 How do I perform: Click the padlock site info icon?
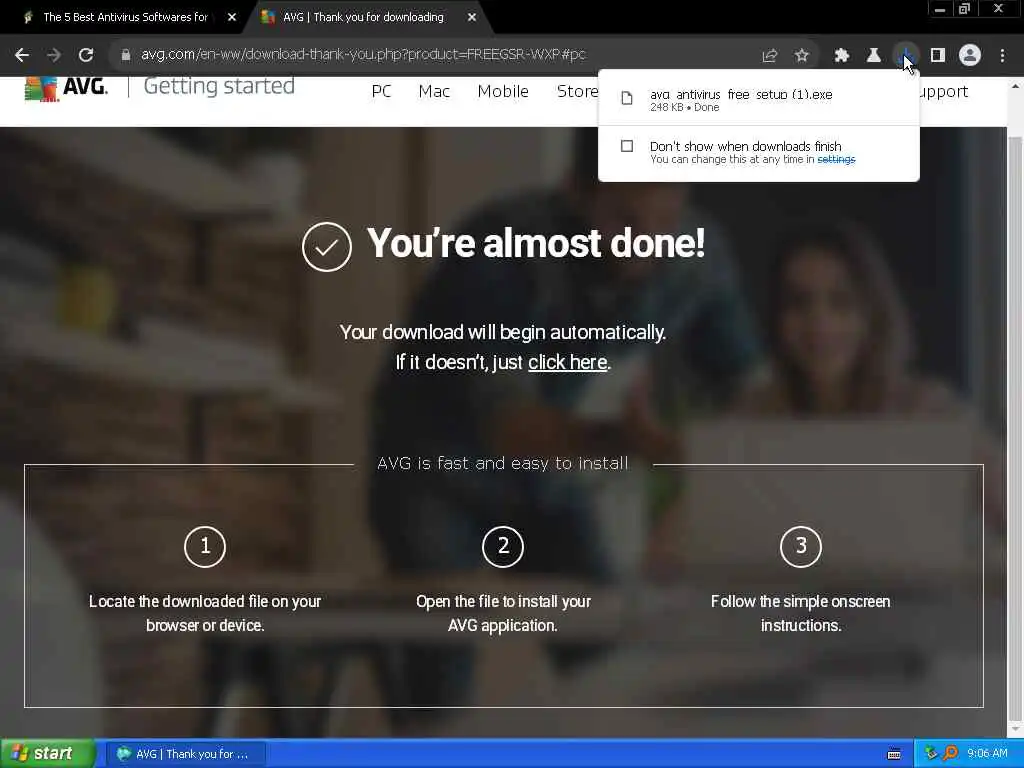(126, 55)
